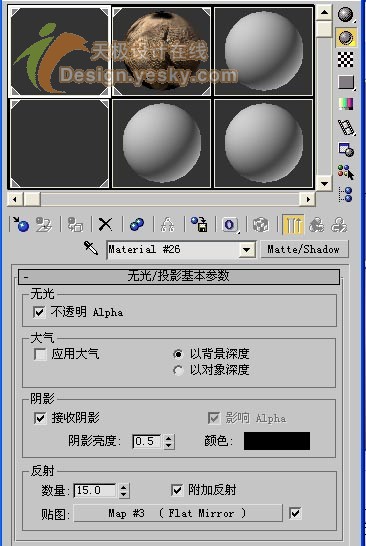This screenshot has height=546, width=366.
Task: Open the black 颜色 shadow color swatch
Action: (x=277, y=441)
